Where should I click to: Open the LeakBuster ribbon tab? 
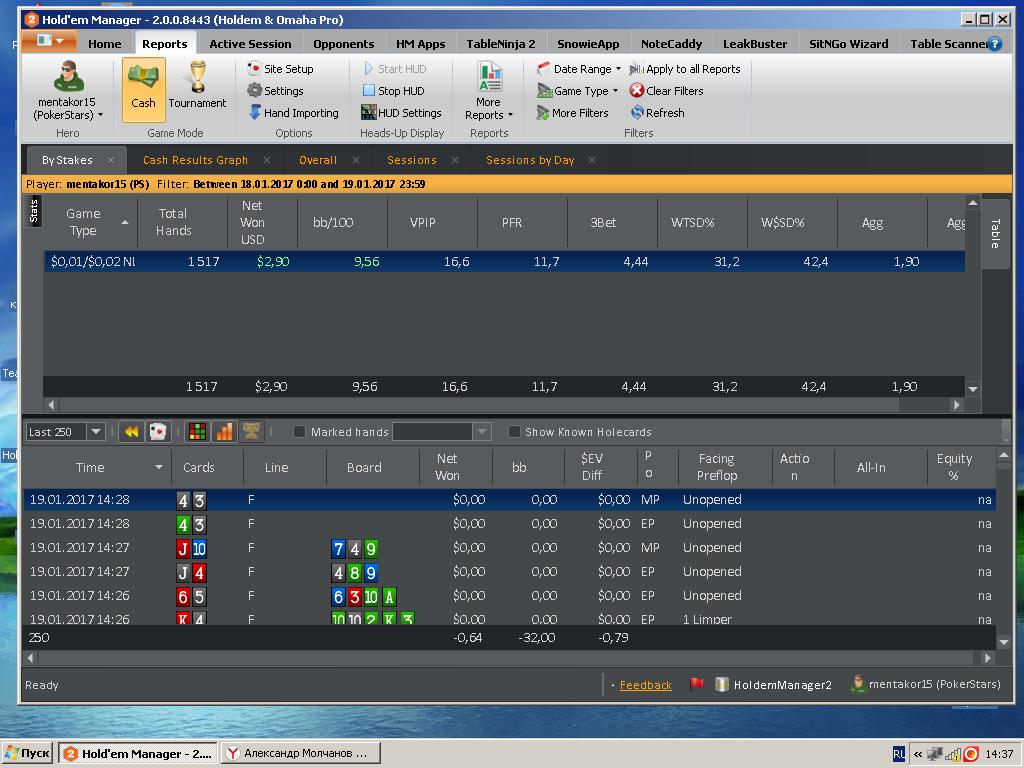pos(755,44)
